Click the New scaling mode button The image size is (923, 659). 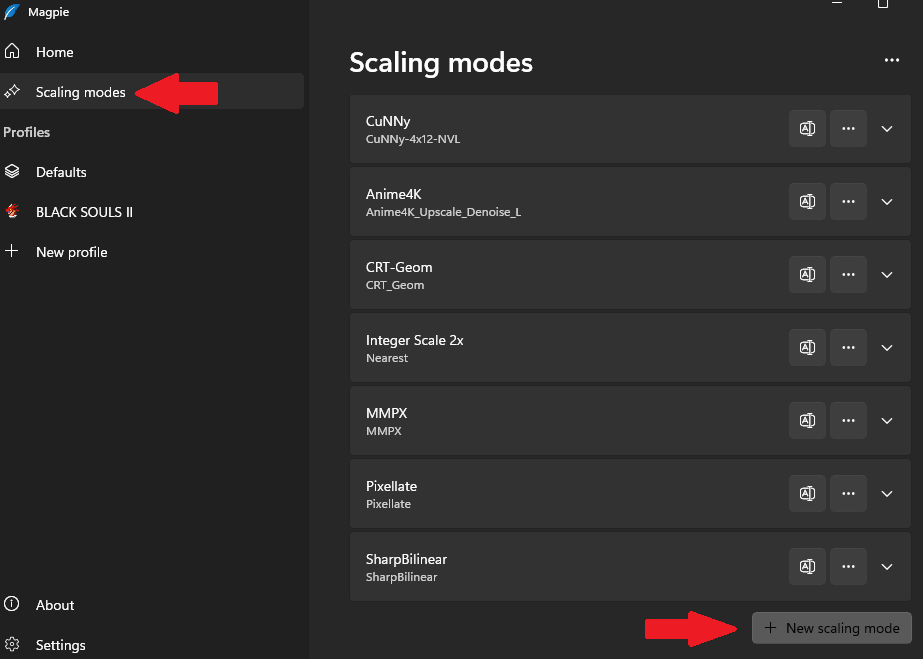click(832, 628)
